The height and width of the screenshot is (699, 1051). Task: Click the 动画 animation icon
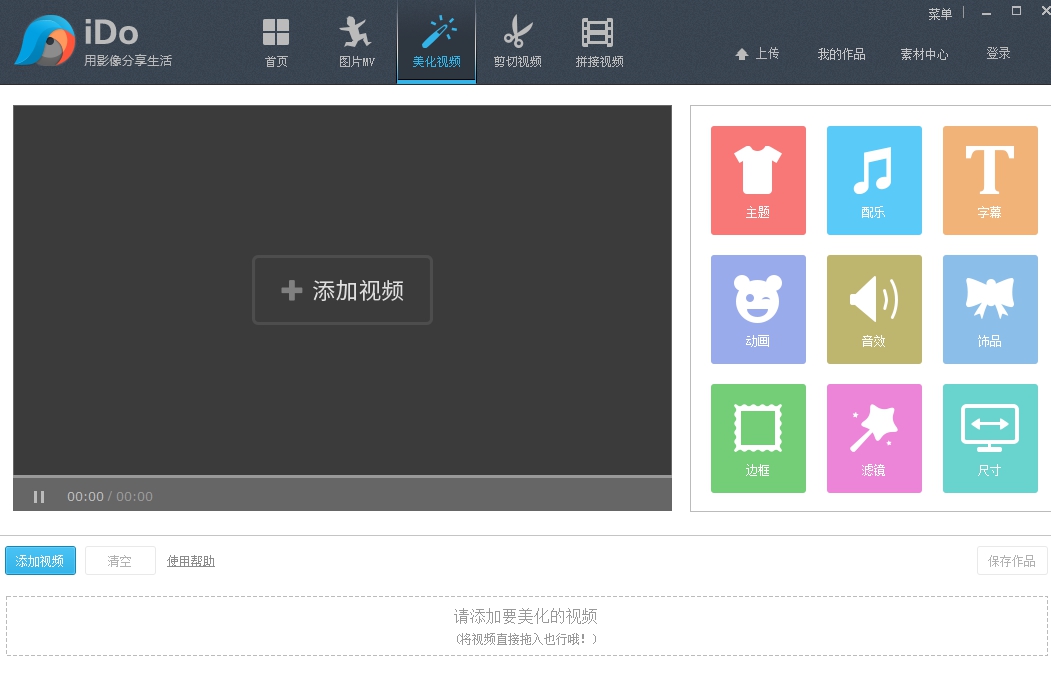pyautogui.click(x=758, y=309)
